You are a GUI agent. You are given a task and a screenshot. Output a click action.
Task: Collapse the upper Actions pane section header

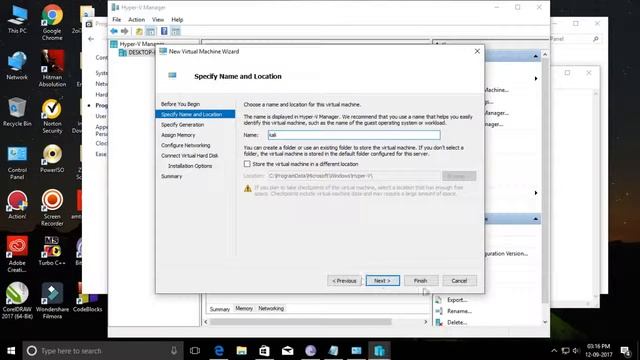tap(536, 56)
